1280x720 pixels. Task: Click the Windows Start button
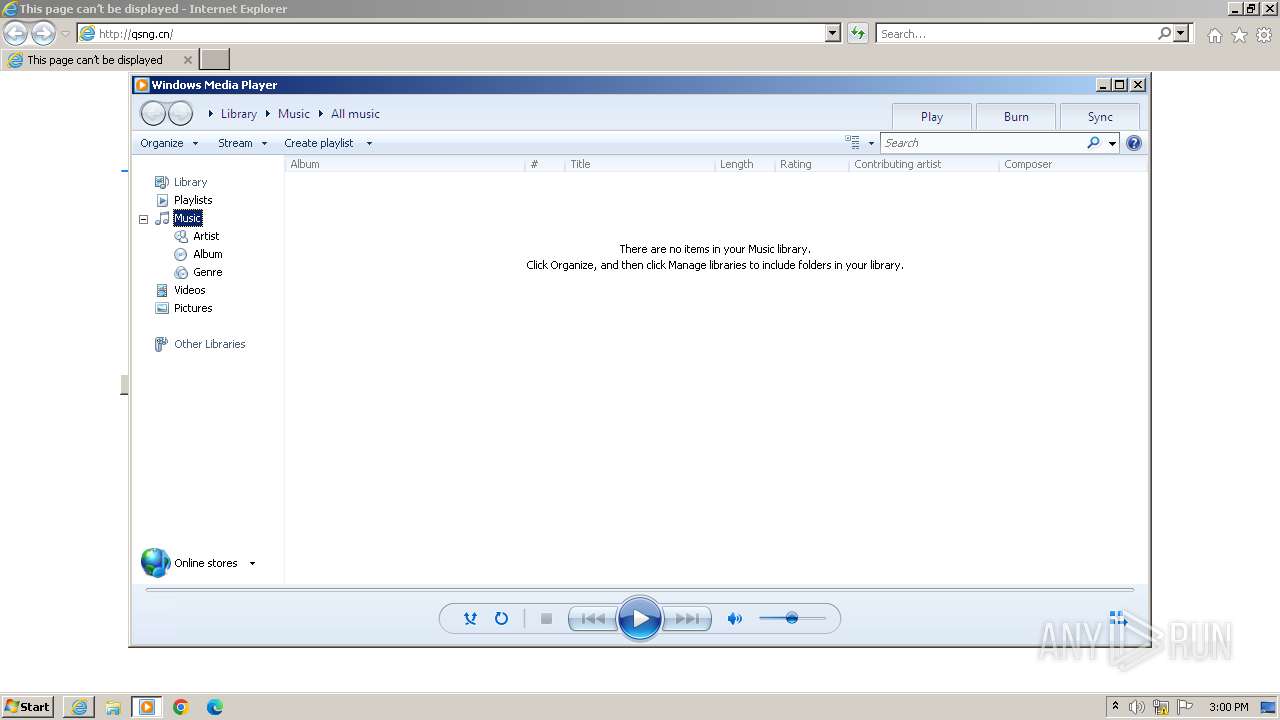[28, 707]
